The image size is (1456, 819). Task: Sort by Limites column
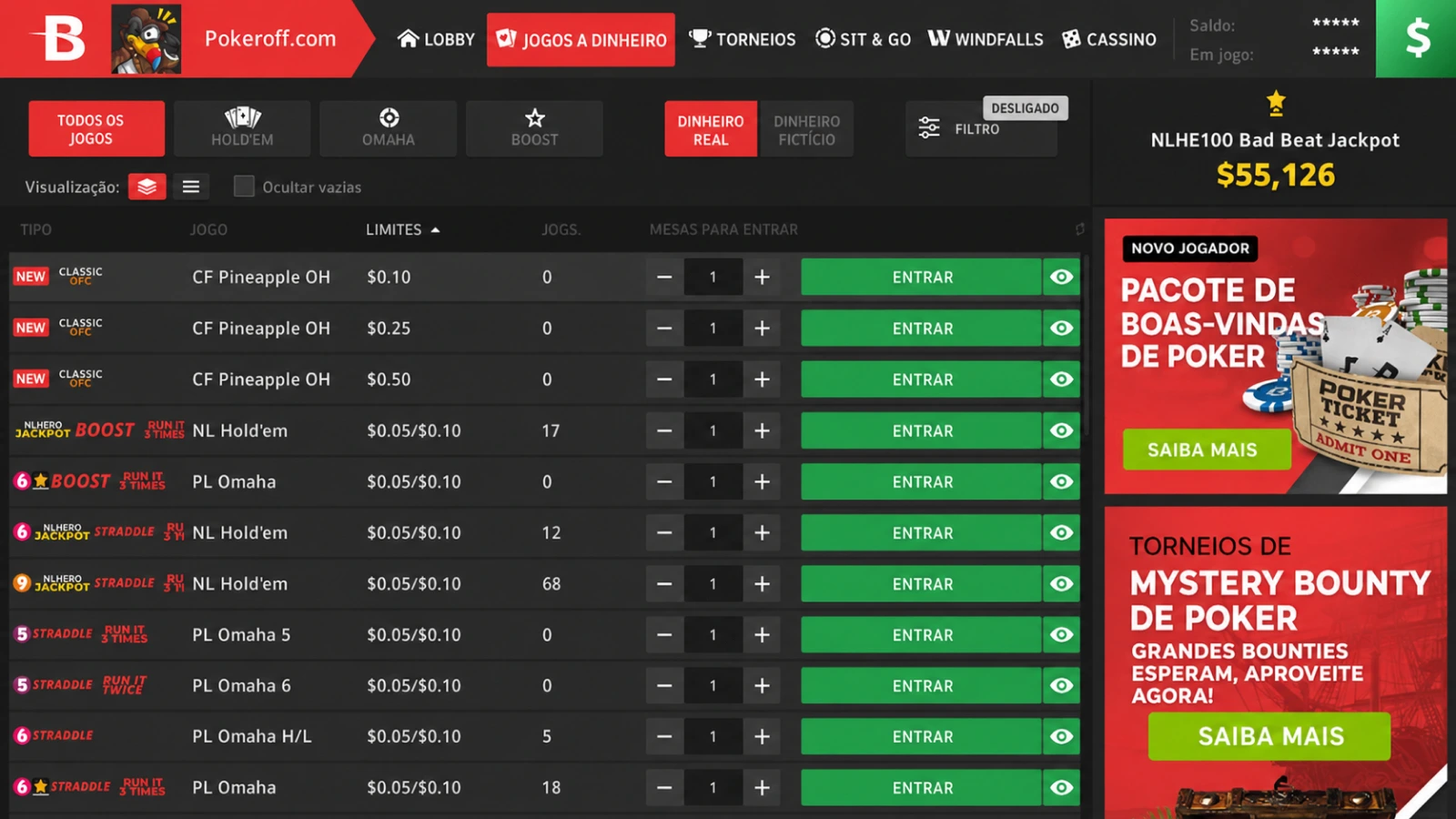point(402,229)
